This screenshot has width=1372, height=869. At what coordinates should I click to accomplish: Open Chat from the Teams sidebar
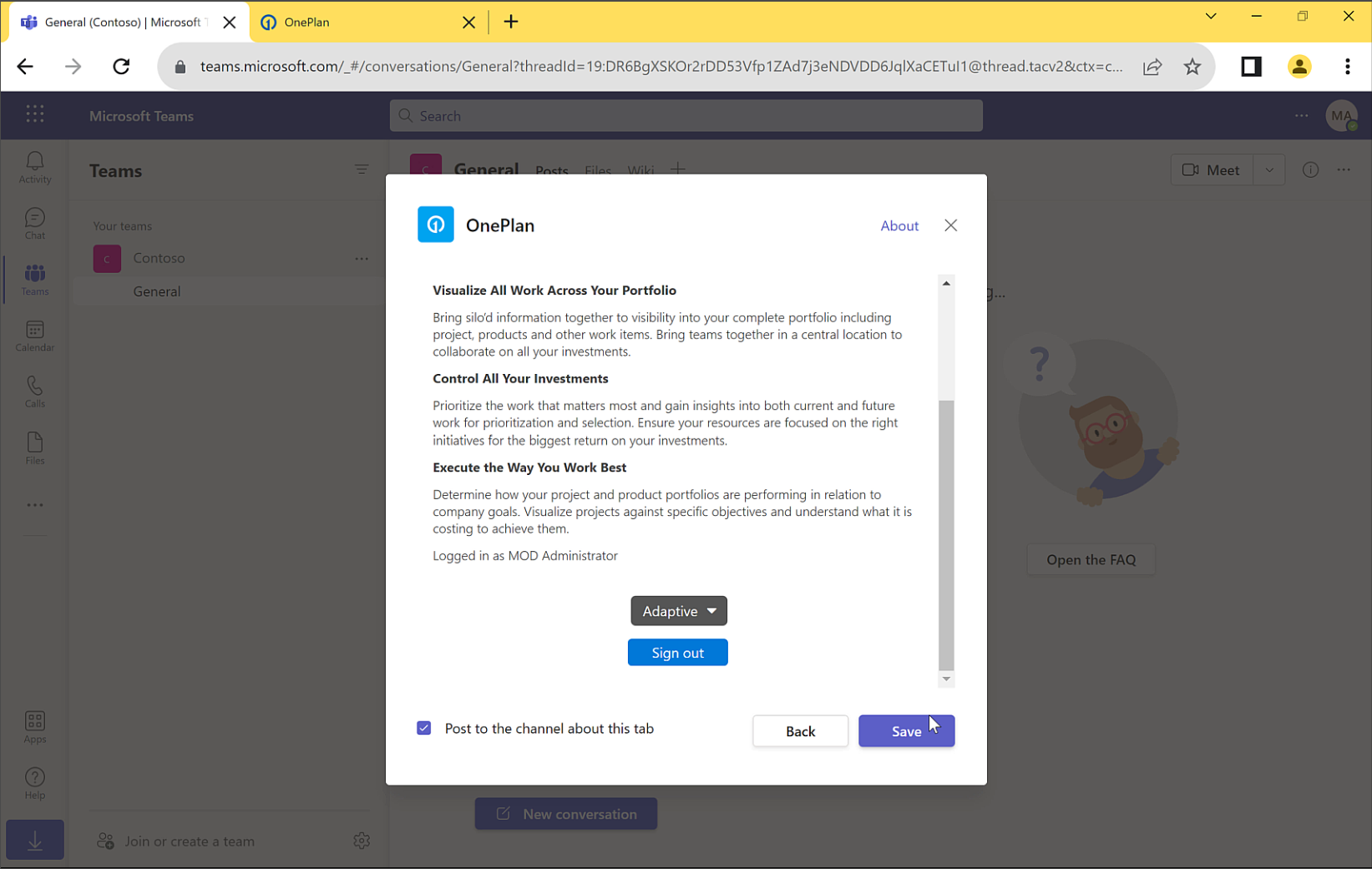(34, 224)
